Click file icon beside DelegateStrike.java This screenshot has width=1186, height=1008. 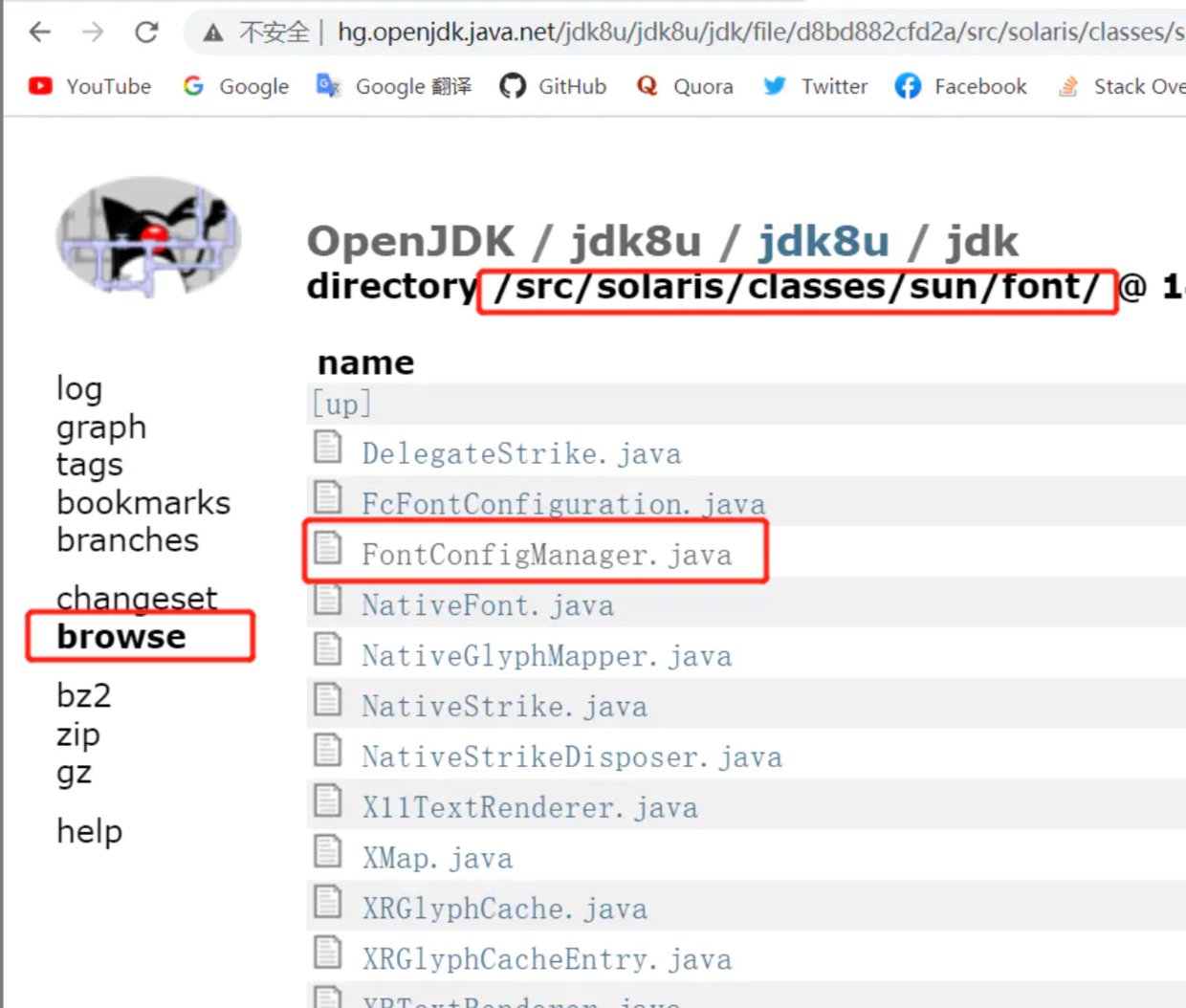[x=328, y=447]
